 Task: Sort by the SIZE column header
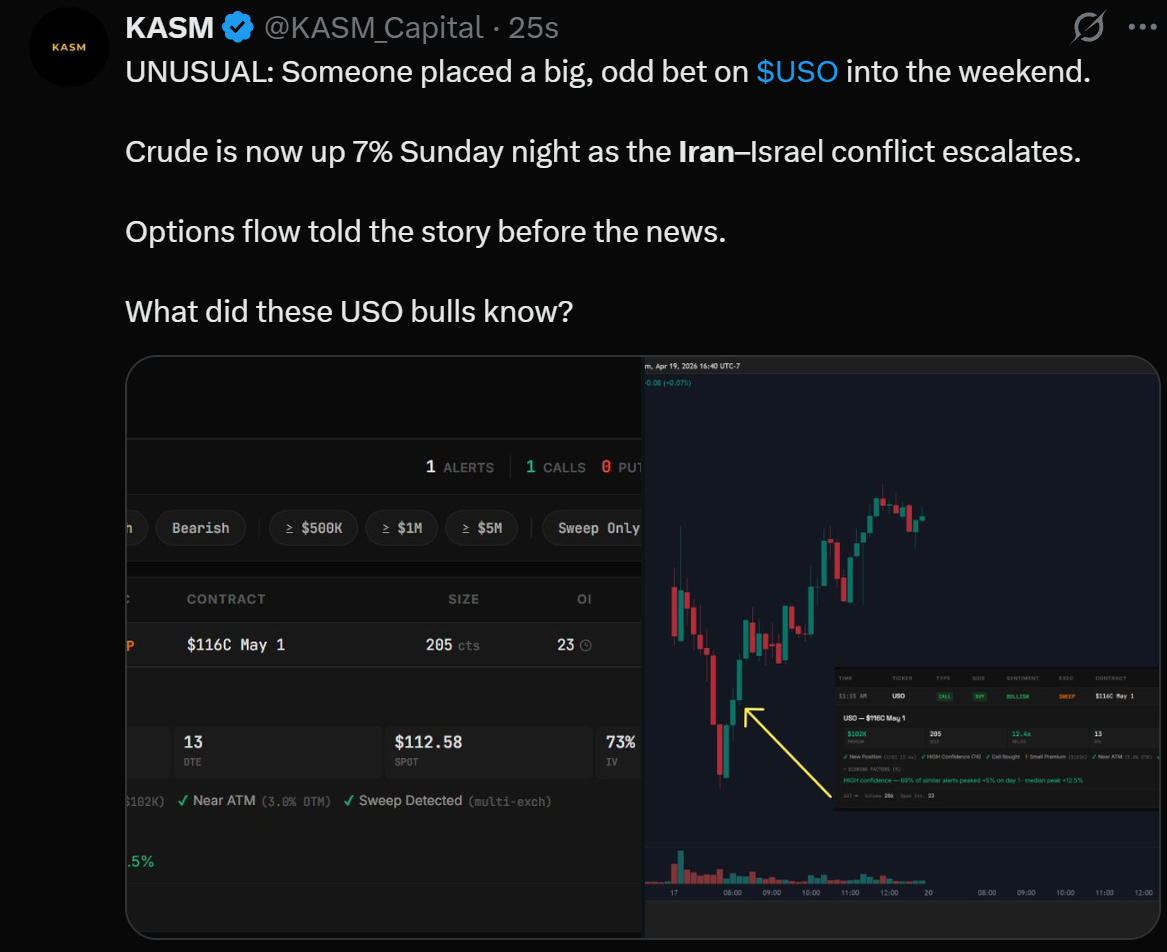pyautogui.click(x=463, y=599)
